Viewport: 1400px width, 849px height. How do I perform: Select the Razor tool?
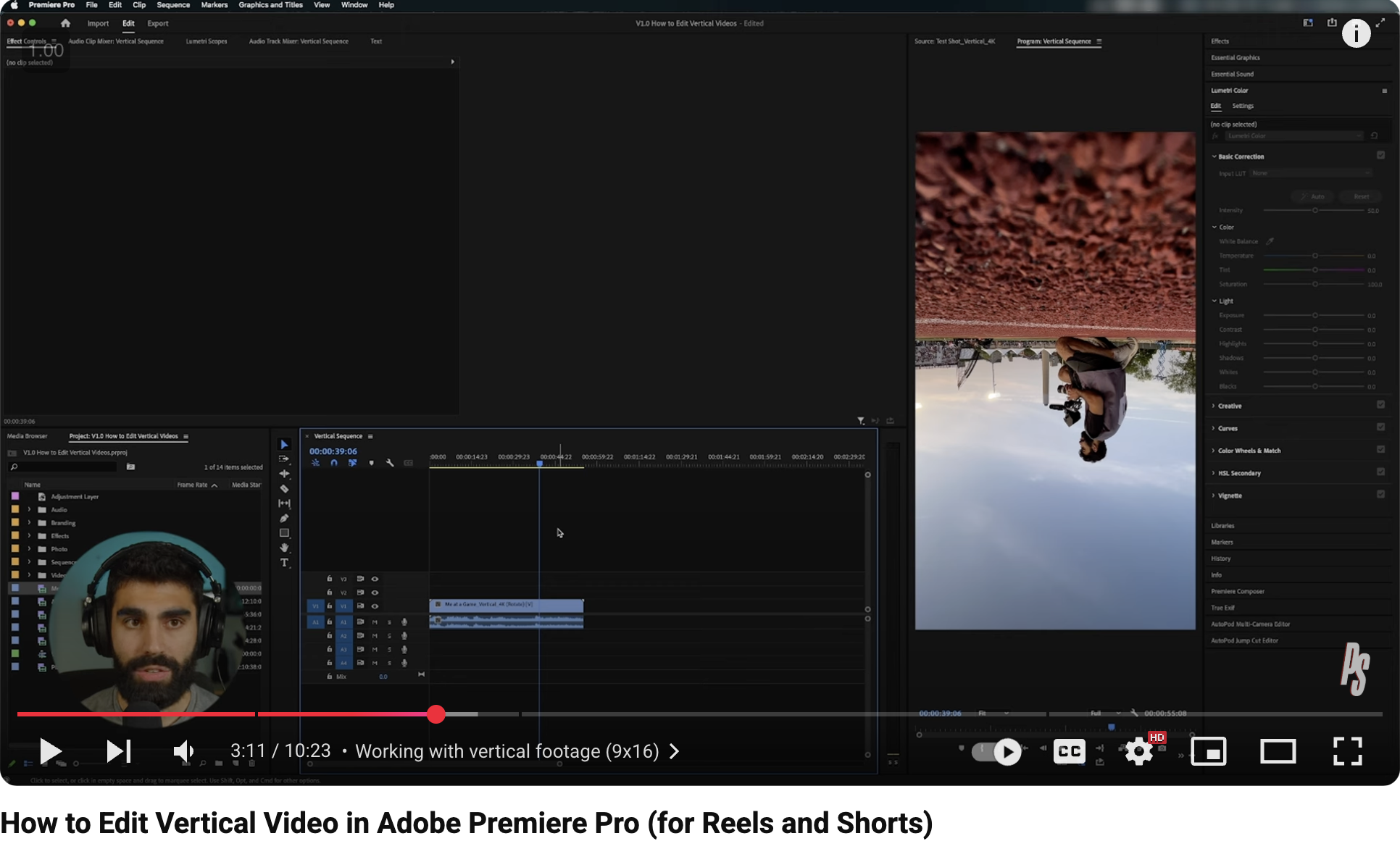pos(284,489)
